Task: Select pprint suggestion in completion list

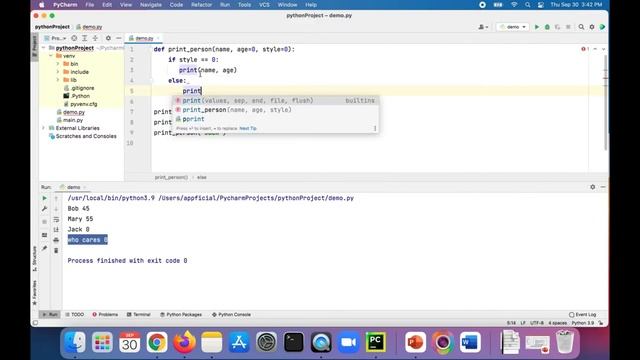Action: pyautogui.click(x=275, y=119)
